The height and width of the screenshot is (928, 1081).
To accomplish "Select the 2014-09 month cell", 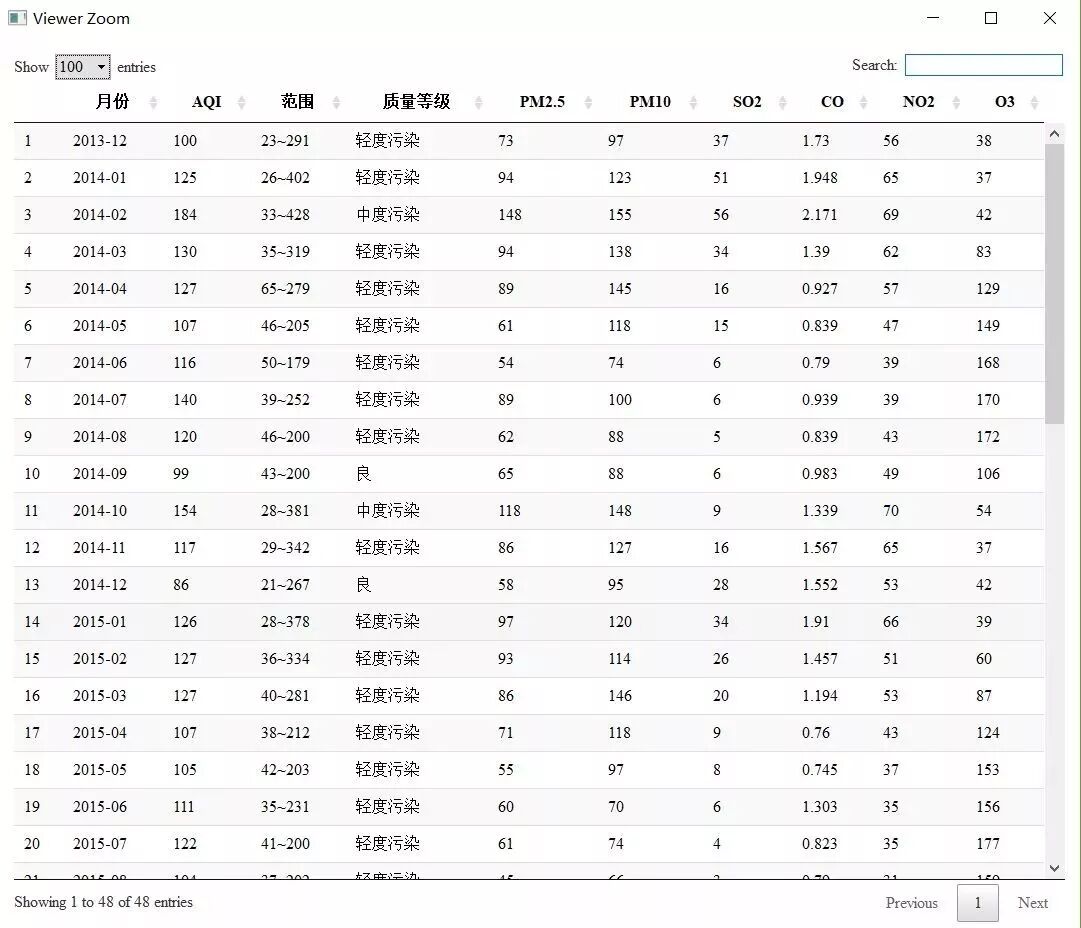I will click(100, 474).
